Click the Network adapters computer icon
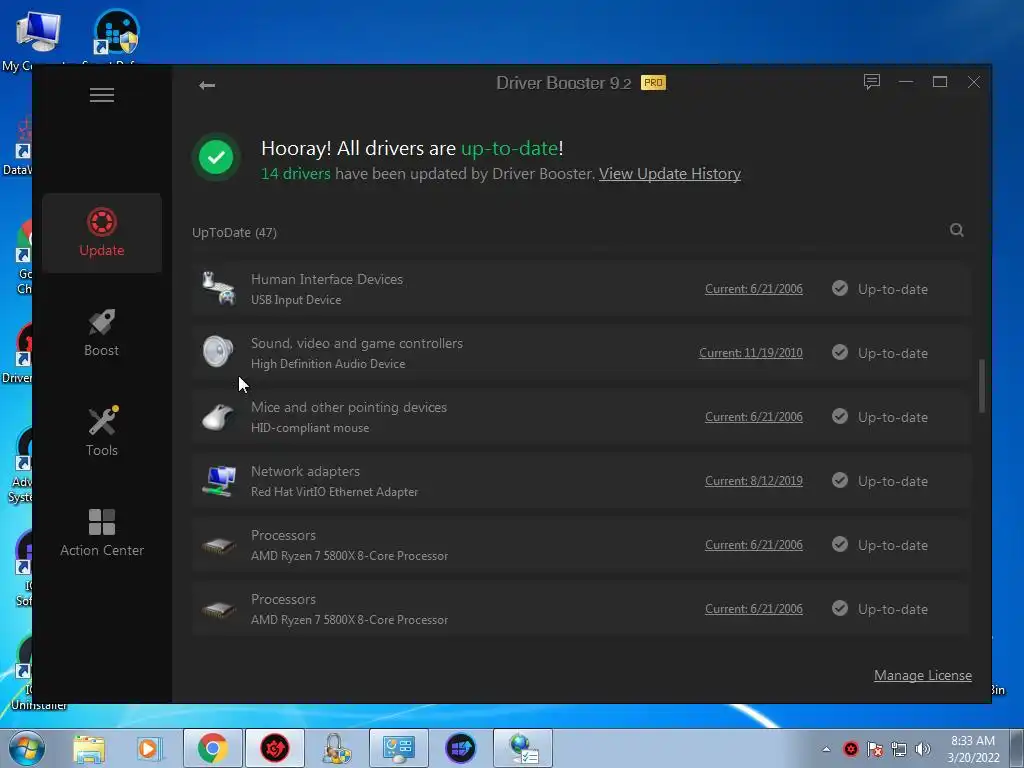 click(x=219, y=481)
